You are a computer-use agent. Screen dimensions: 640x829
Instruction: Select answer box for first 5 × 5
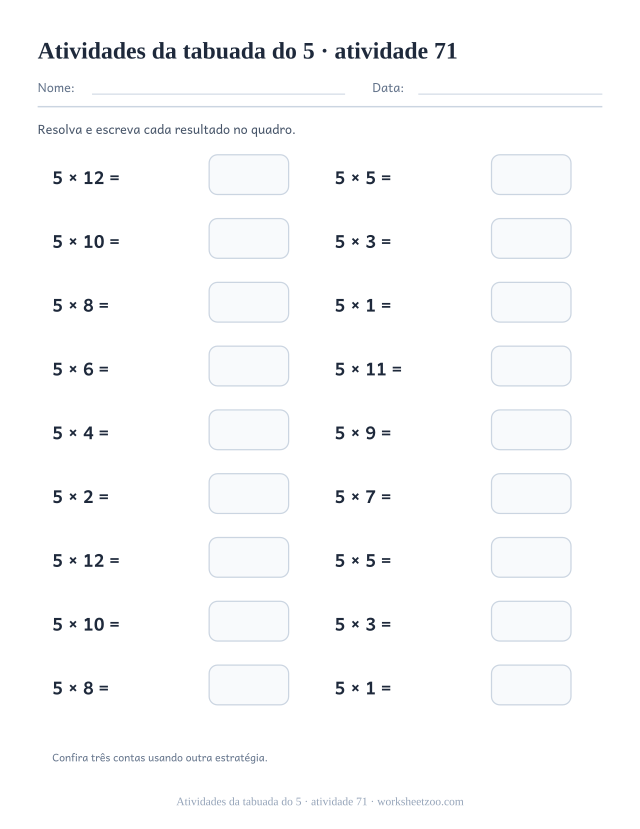[531, 174]
